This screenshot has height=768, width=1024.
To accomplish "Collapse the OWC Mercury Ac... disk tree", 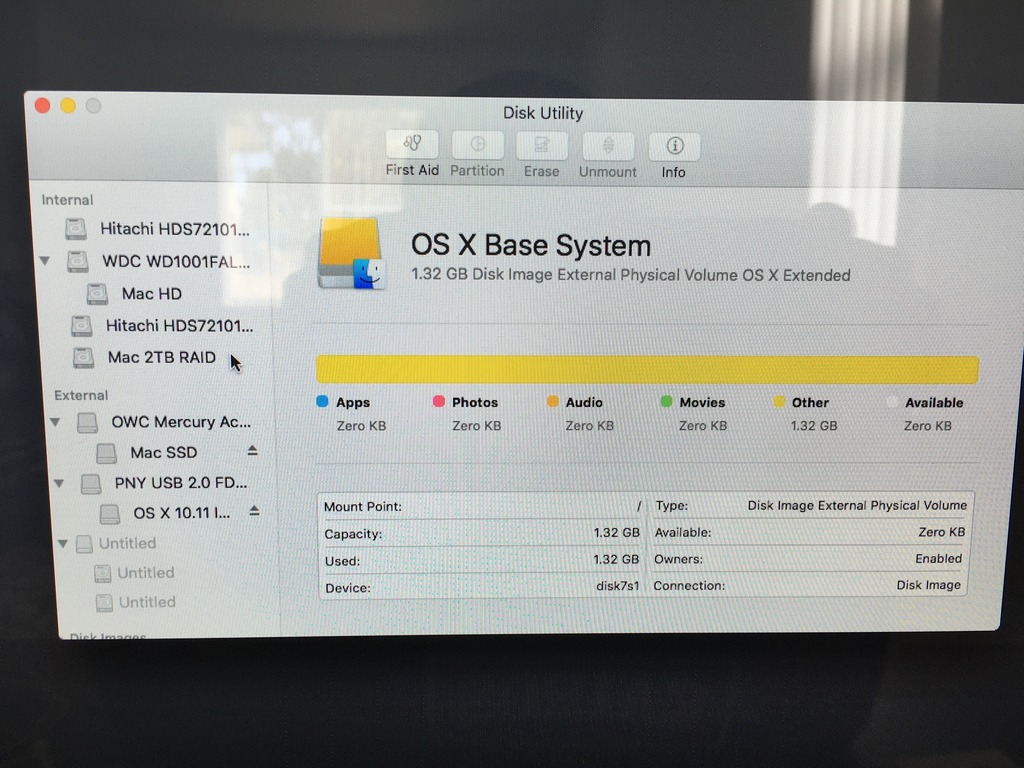I will tap(56, 423).
